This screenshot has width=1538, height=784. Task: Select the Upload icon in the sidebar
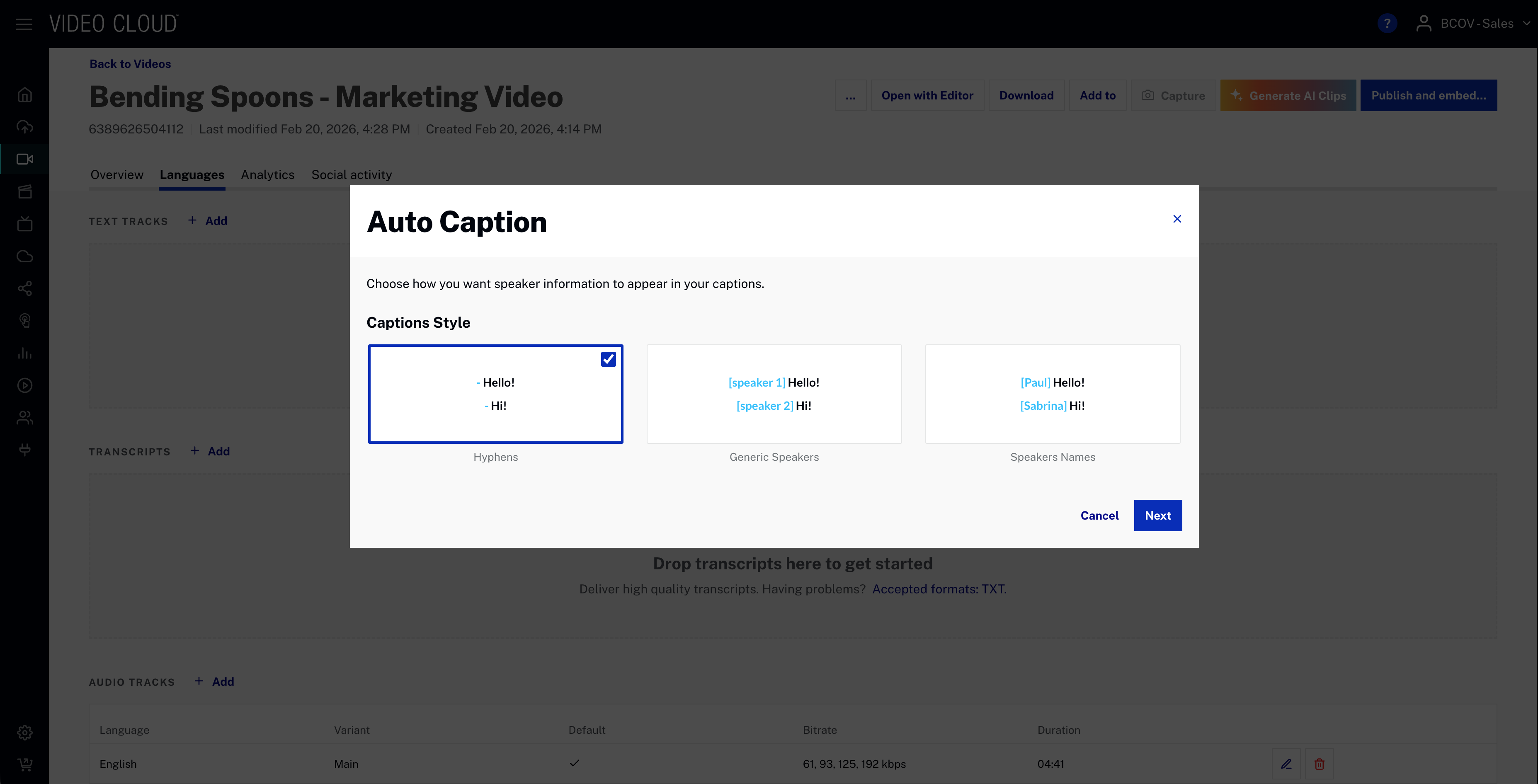pyautogui.click(x=24, y=126)
